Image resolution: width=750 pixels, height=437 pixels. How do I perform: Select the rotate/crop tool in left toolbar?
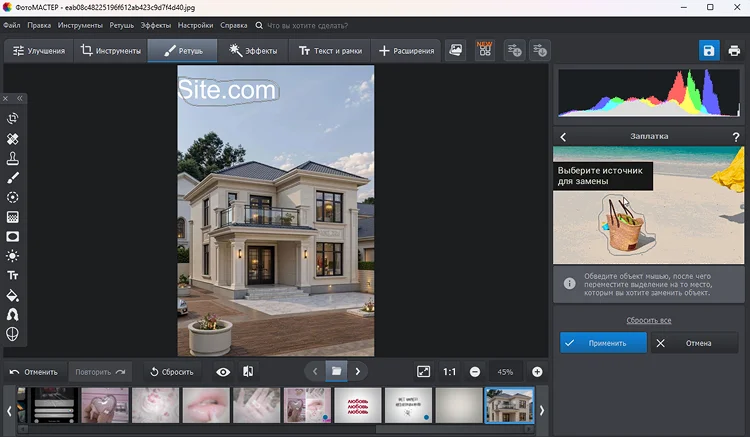coord(12,118)
